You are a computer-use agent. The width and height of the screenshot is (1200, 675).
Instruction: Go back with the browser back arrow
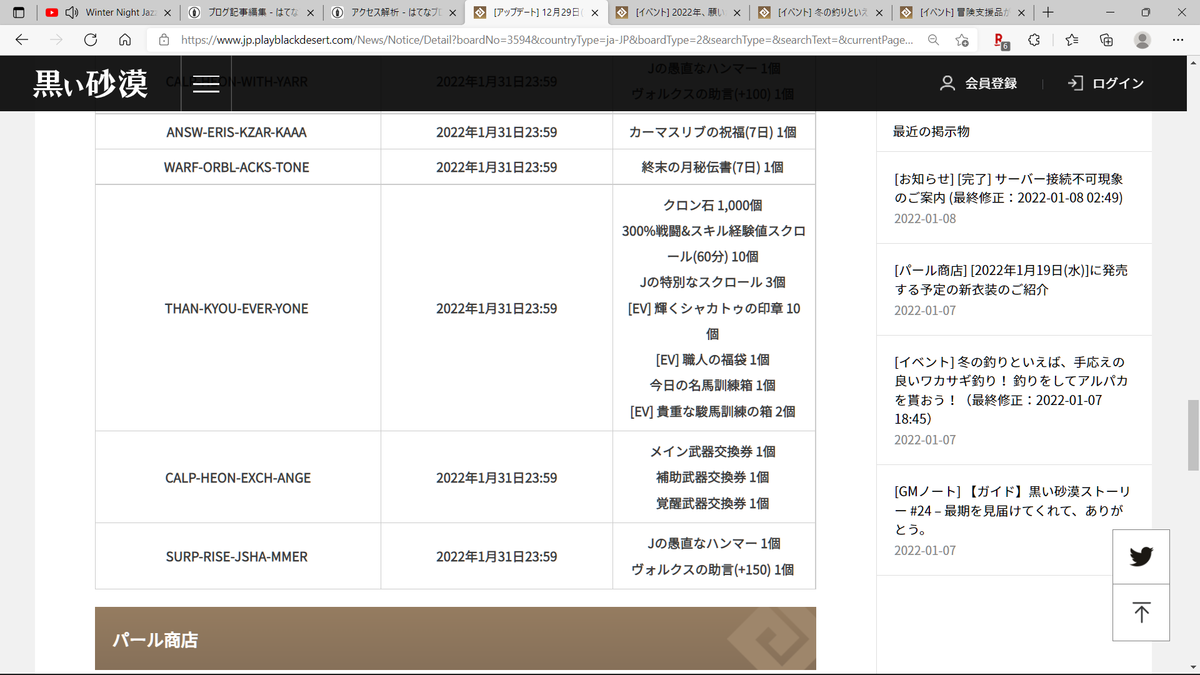pos(22,40)
